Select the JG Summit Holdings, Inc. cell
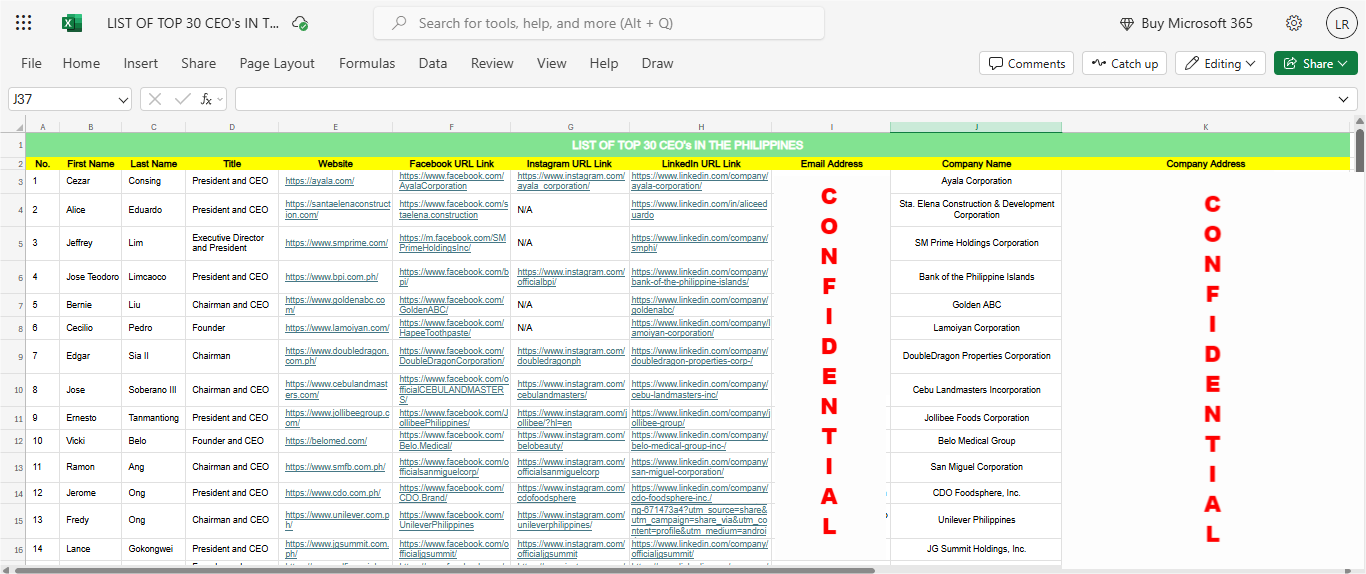Image resolution: width=1366 pixels, height=574 pixels. 976,549
